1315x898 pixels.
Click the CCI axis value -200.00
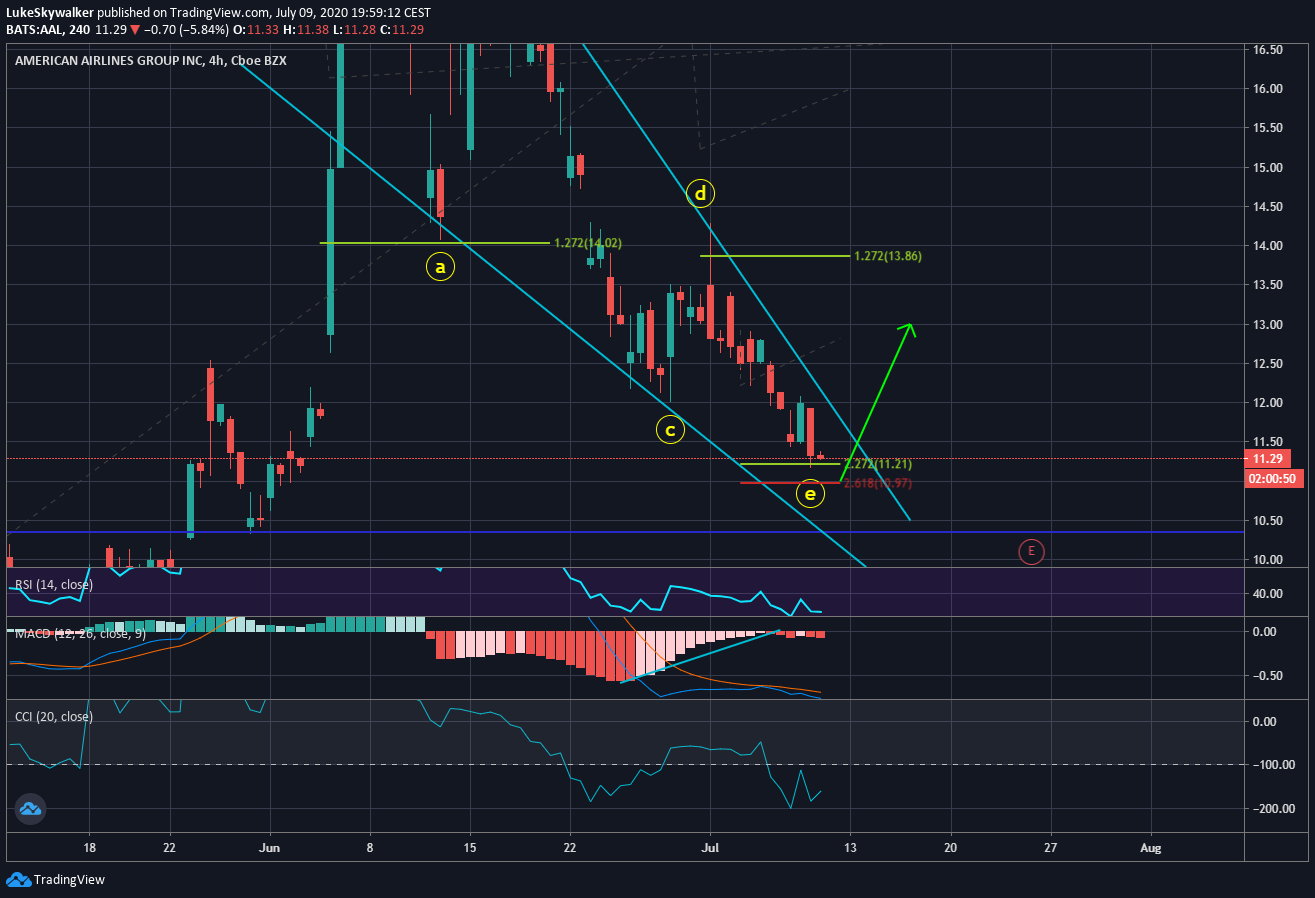click(x=1272, y=809)
